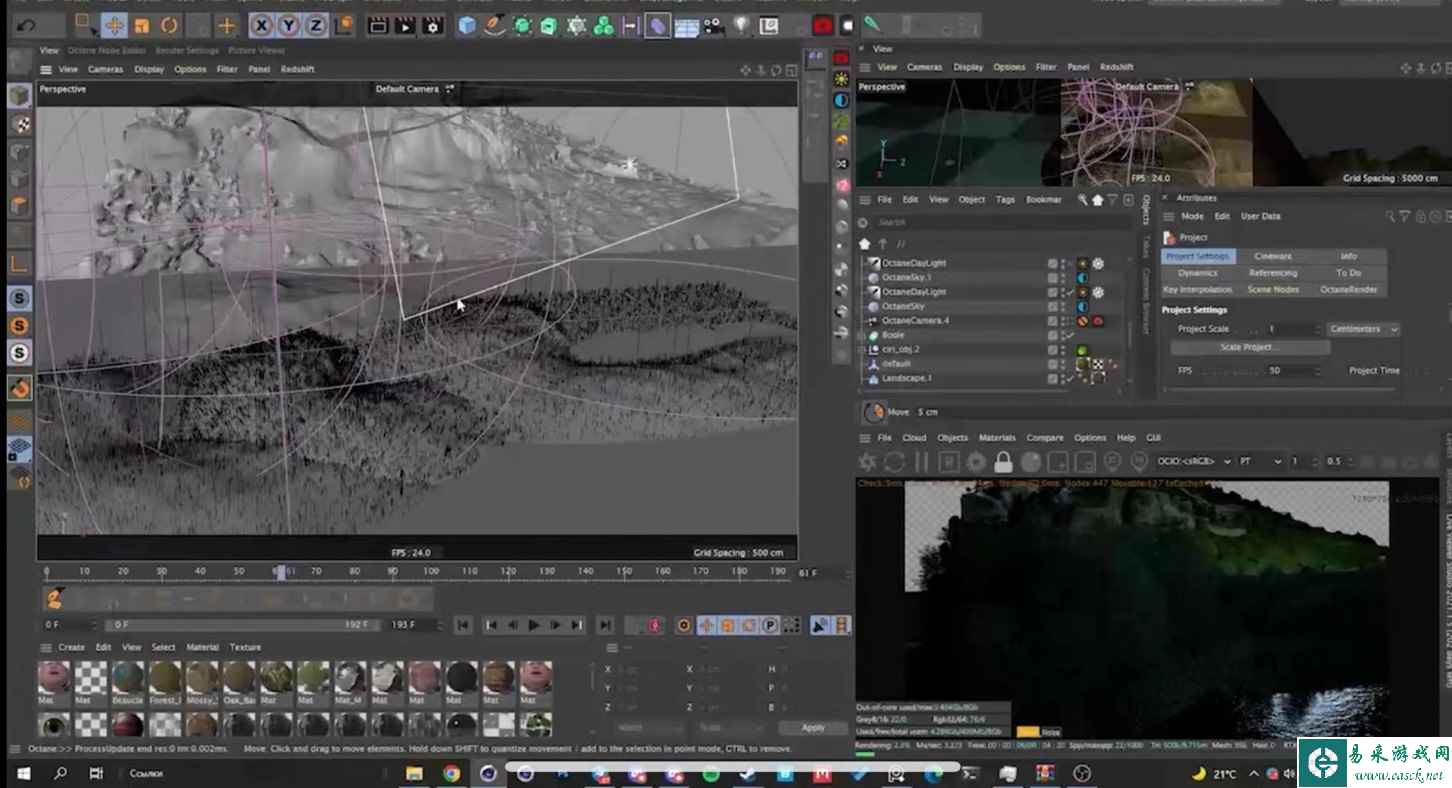Add a camera object from toolbar
Viewport: 1452px width, 788px height.
coord(714,25)
